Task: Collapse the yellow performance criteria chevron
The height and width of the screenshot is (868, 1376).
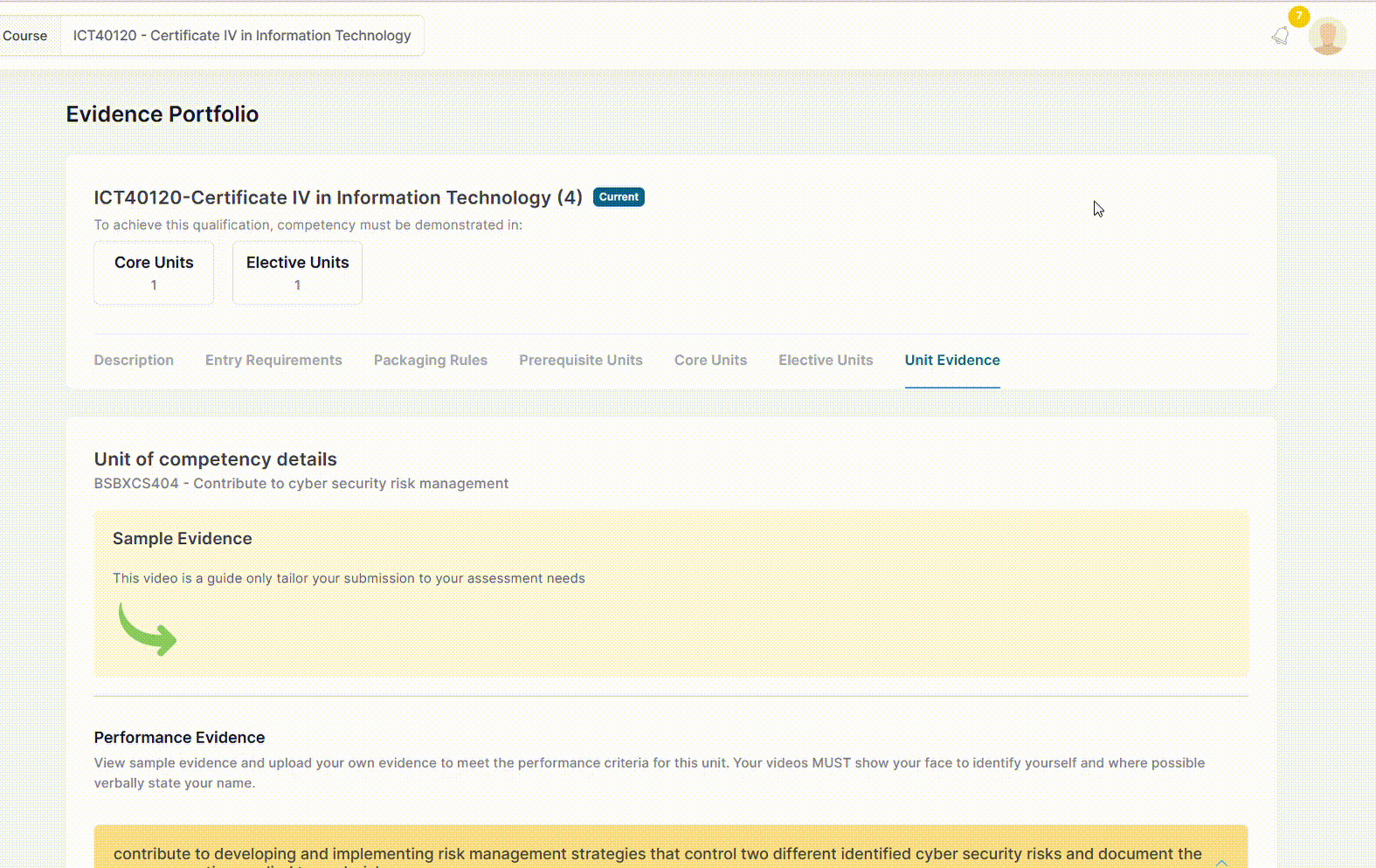Action: pos(1221,861)
